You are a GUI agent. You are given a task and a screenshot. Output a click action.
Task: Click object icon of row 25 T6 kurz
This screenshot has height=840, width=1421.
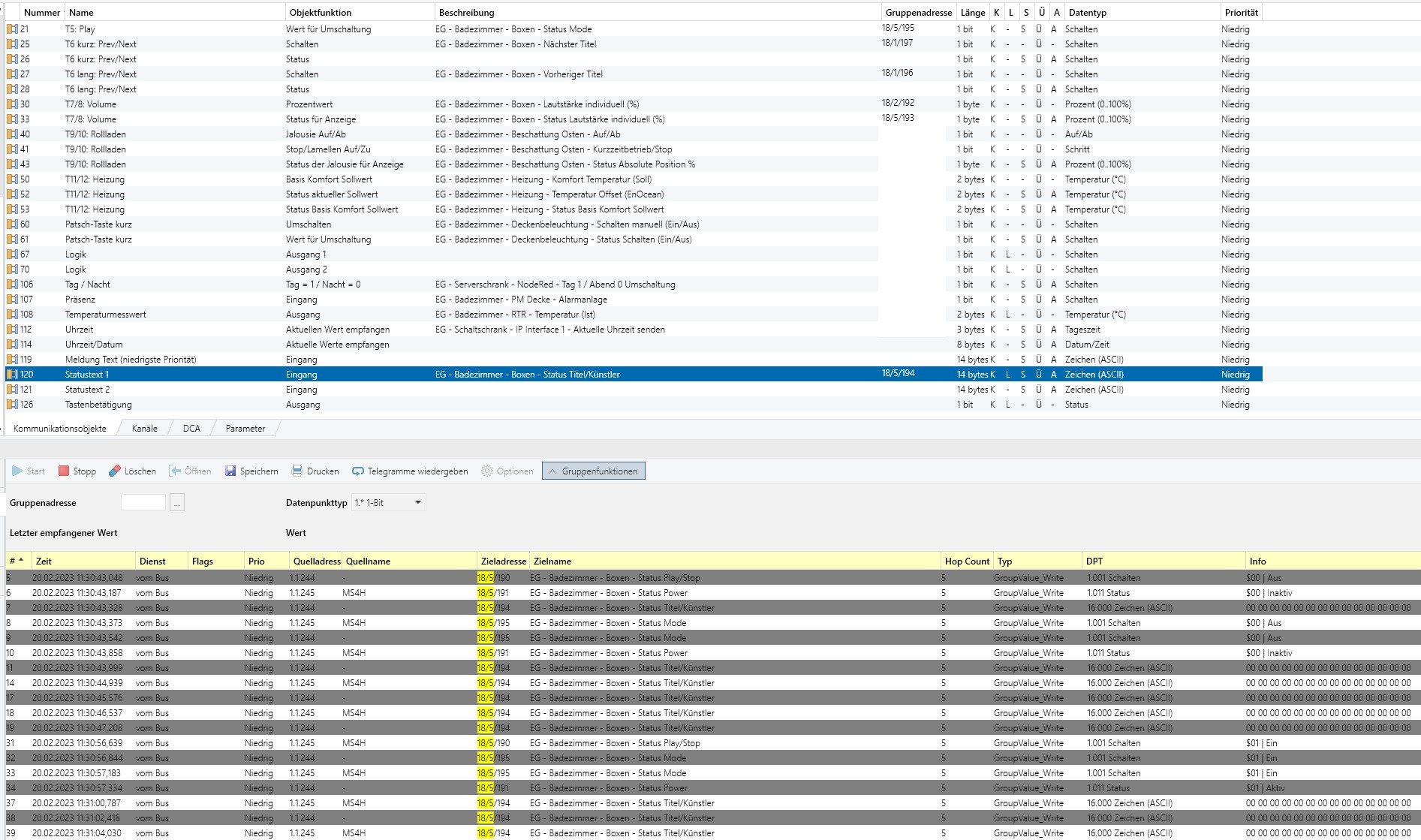coord(12,44)
